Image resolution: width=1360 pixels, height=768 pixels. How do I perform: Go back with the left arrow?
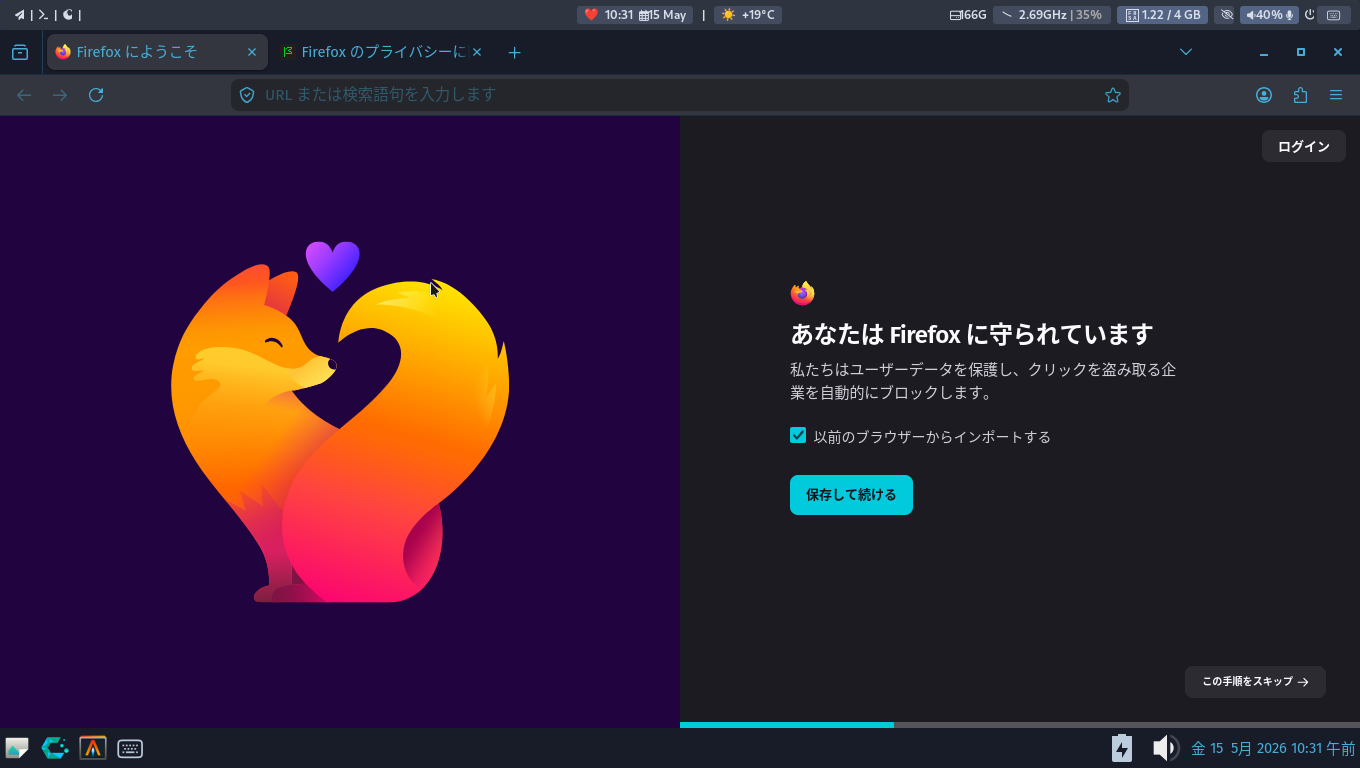24,95
